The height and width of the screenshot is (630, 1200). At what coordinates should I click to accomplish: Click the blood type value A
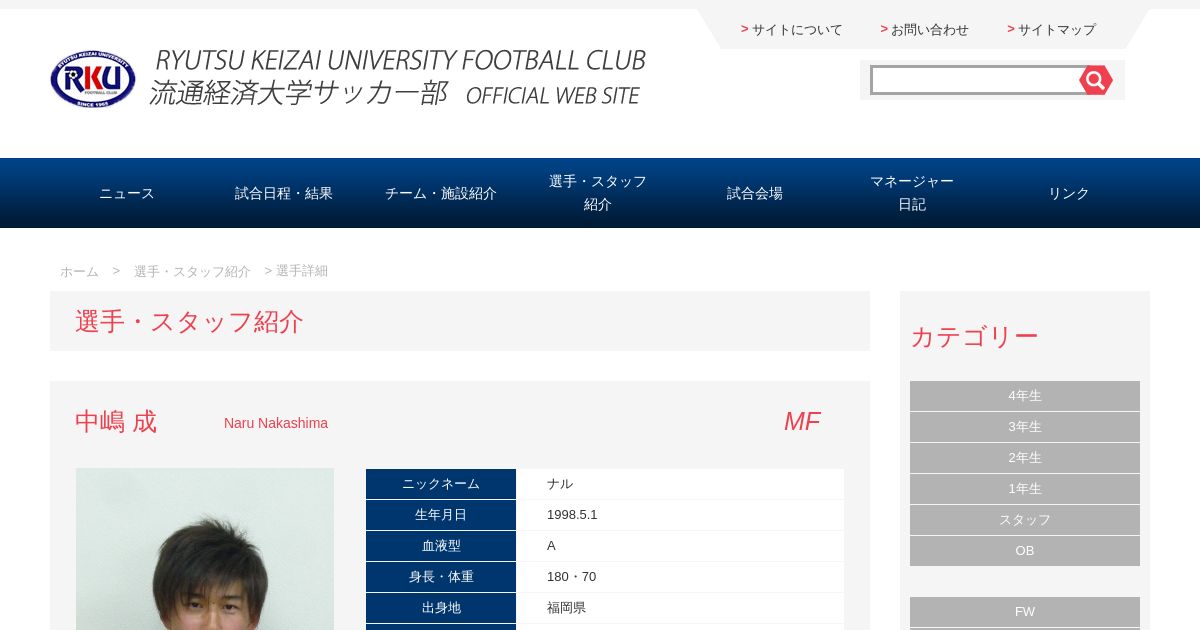[x=551, y=546]
